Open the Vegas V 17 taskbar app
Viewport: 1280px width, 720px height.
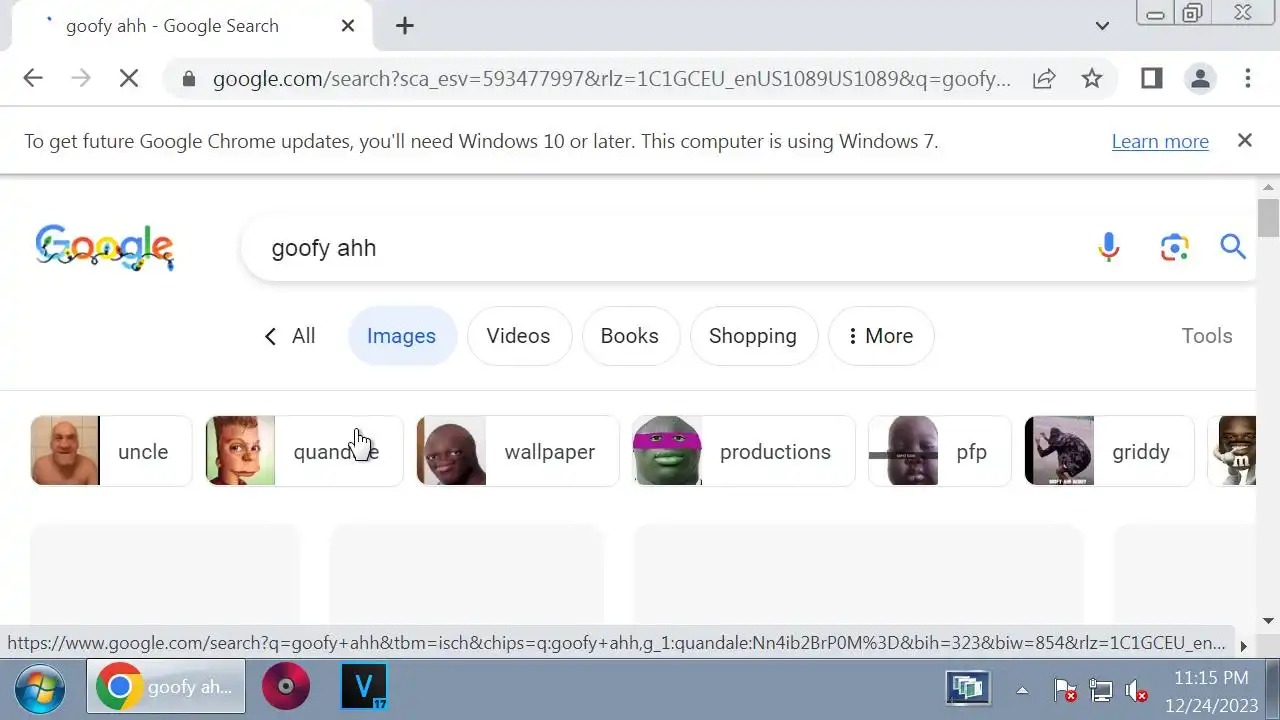pos(364,687)
